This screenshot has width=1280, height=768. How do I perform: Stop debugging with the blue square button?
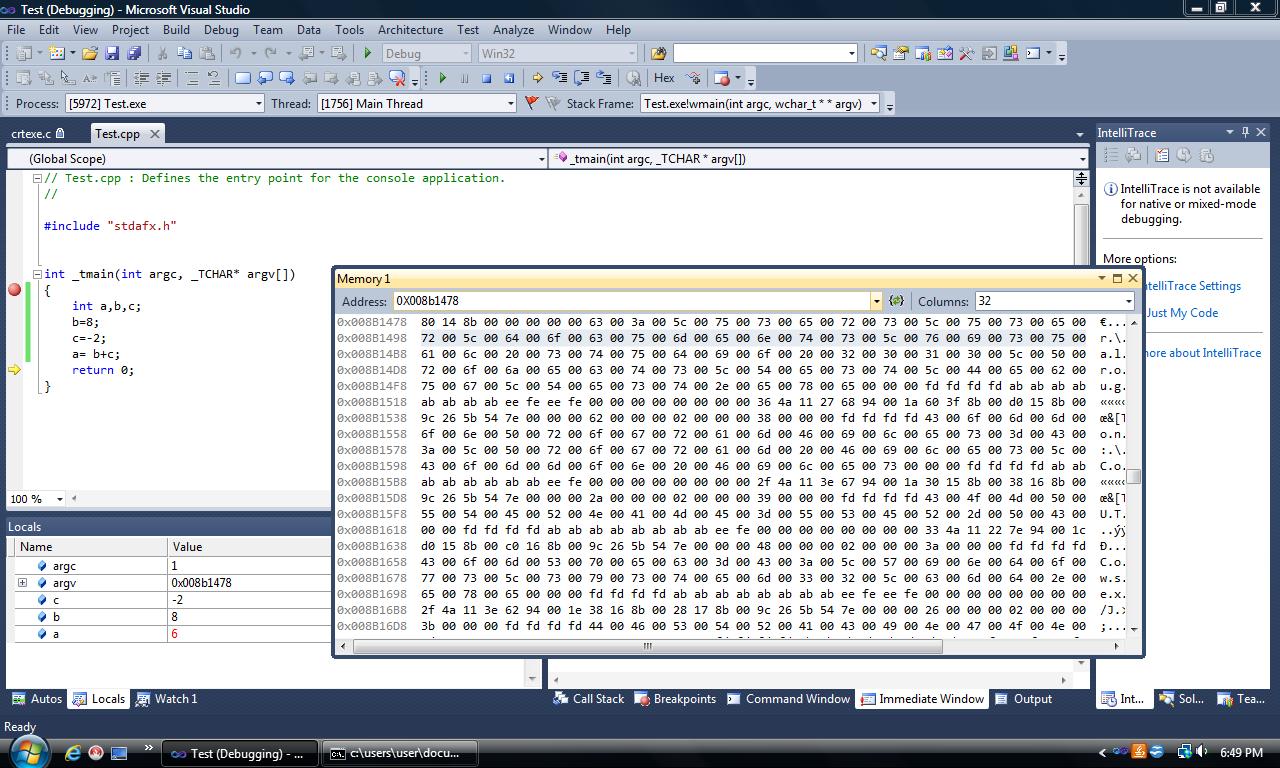[486, 77]
